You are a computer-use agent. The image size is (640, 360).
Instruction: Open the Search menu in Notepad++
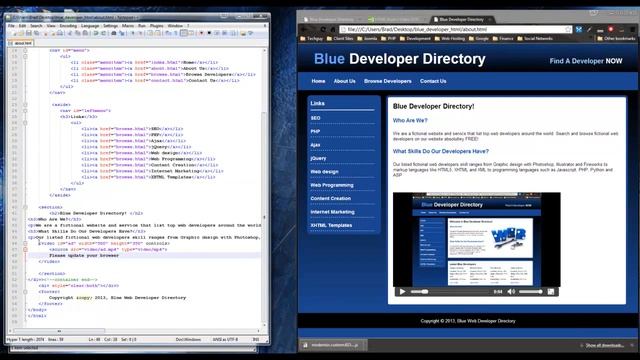[x=36, y=26]
